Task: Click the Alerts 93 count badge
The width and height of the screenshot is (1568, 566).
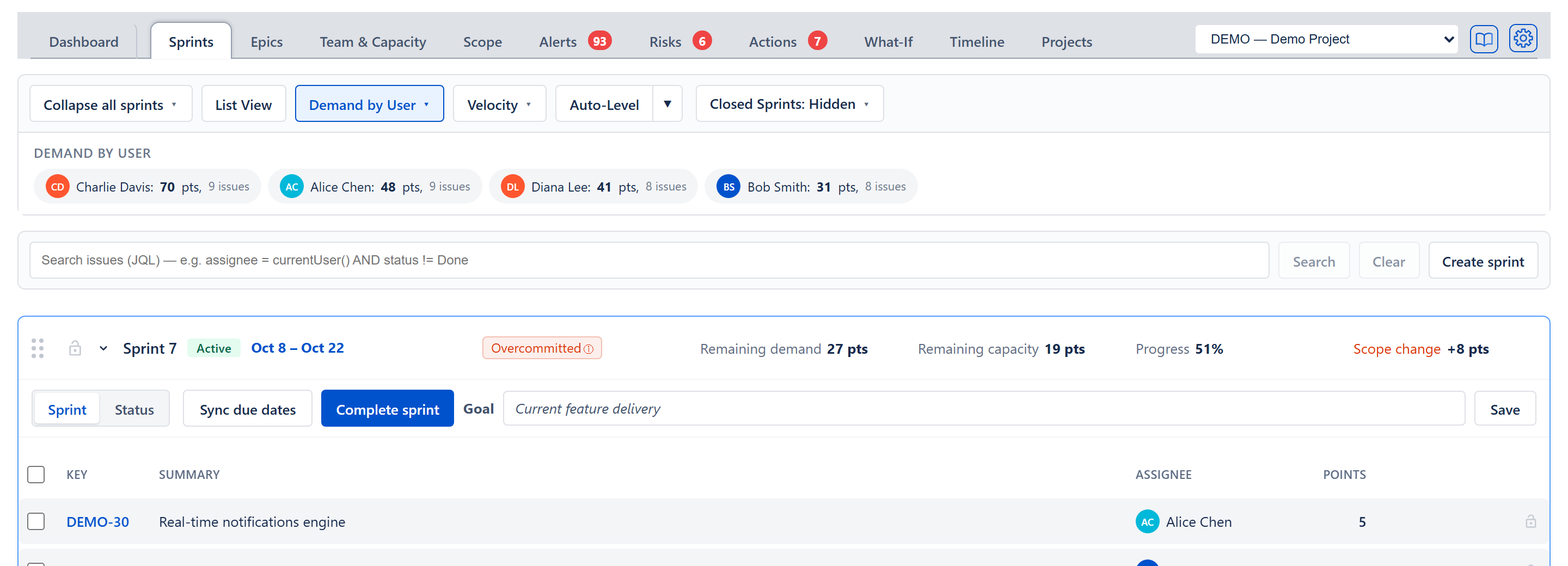Action: [599, 41]
